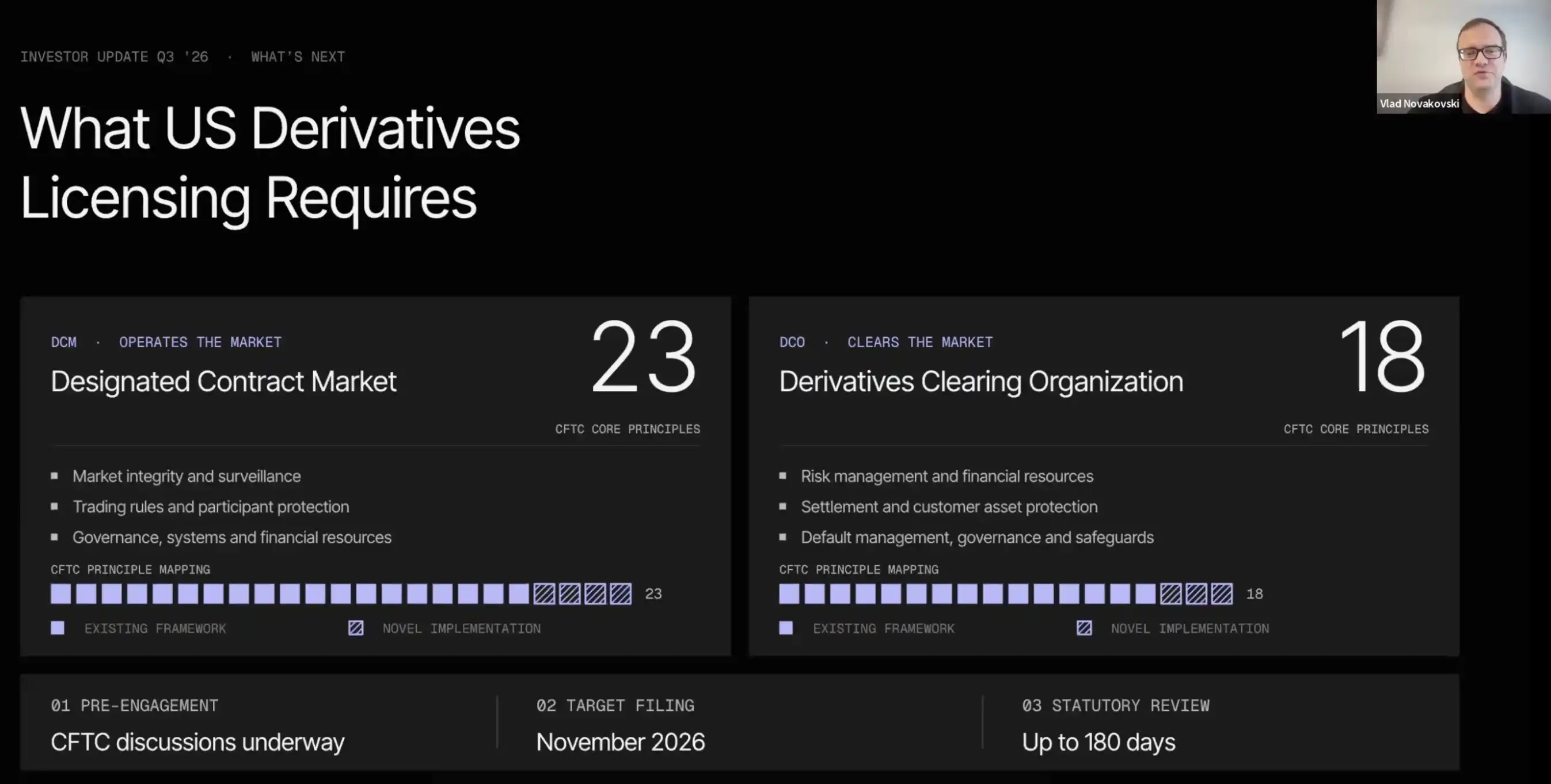Click '02 TARGET FILING' step label
This screenshot has width=1551, height=784.
[x=615, y=705]
